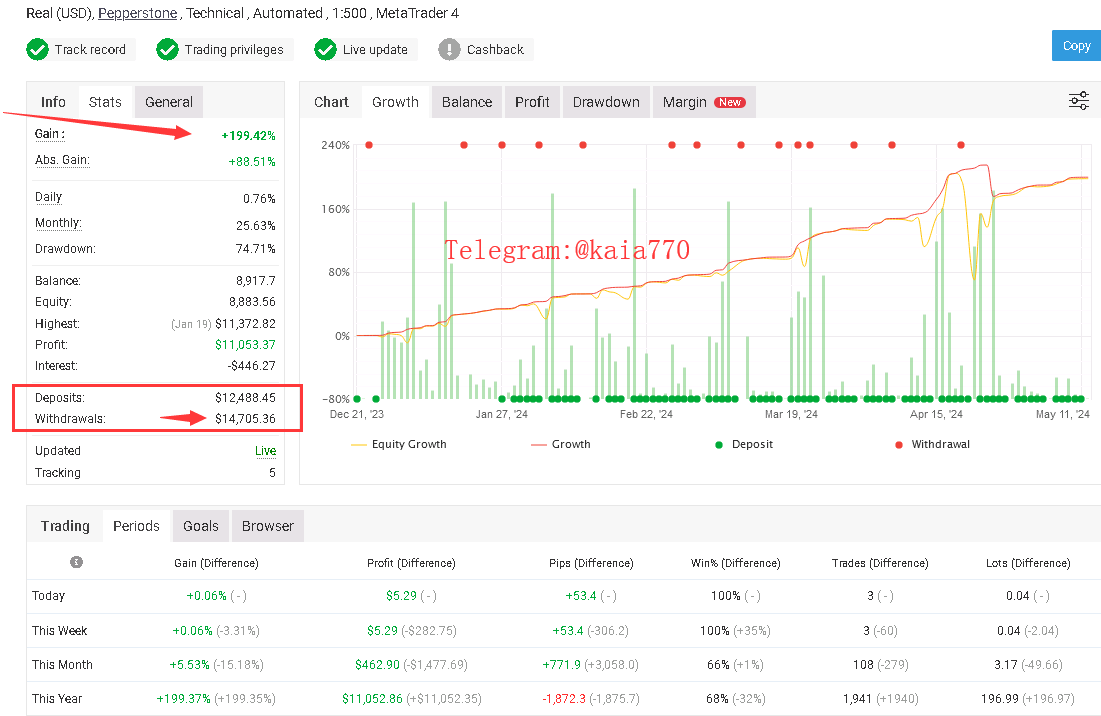Click the Today row label
Viewport: 1101px width, 716px height.
pyautogui.click(x=48, y=596)
